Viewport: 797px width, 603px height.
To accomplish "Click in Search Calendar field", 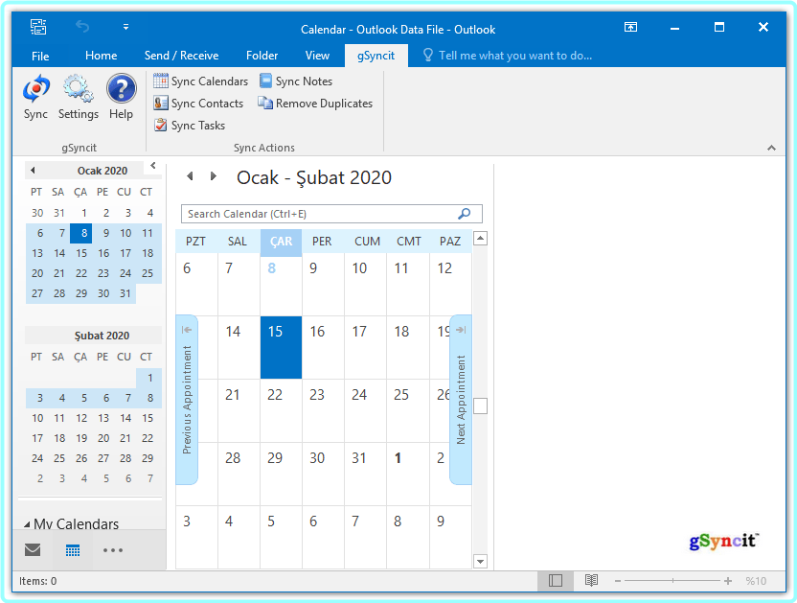I will 320,214.
